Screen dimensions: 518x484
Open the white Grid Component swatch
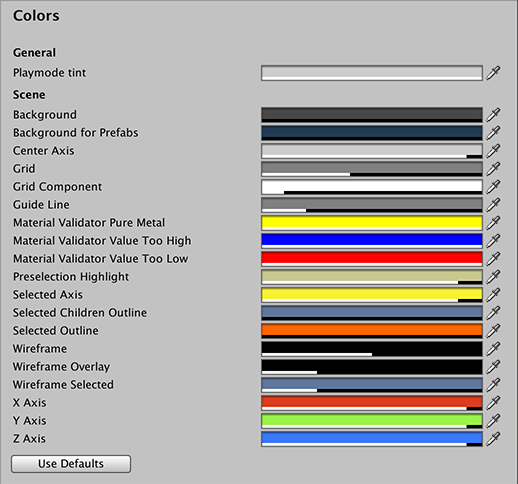pos(372,187)
